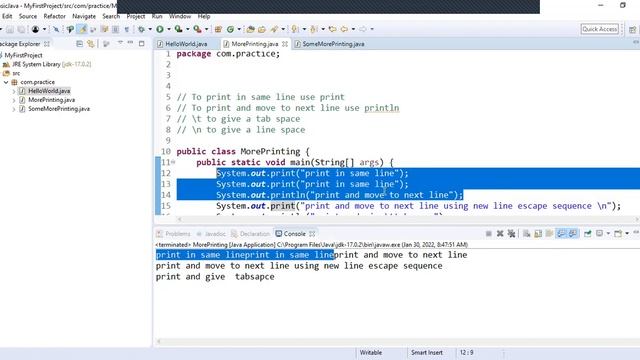Open the Open Console dropdown arrow
Viewport: 640px width, 360px height.
[x=627, y=233]
